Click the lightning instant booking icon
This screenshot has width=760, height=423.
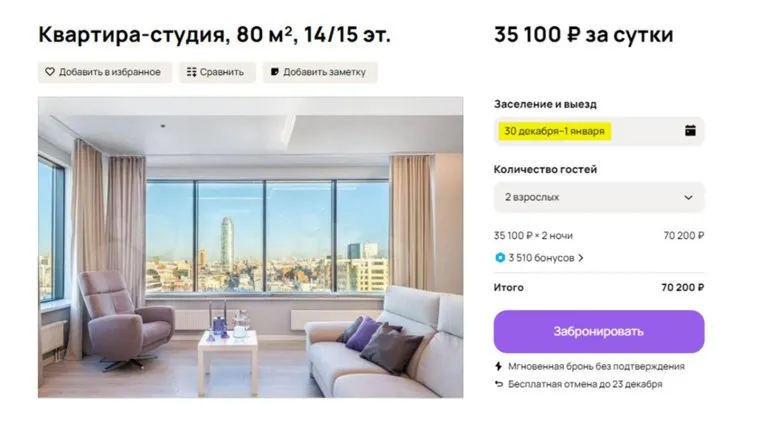[499, 366]
